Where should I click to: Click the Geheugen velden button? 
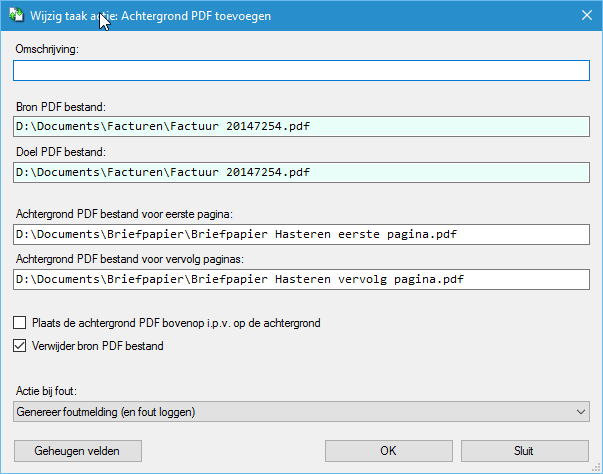click(x=78, y=451)
